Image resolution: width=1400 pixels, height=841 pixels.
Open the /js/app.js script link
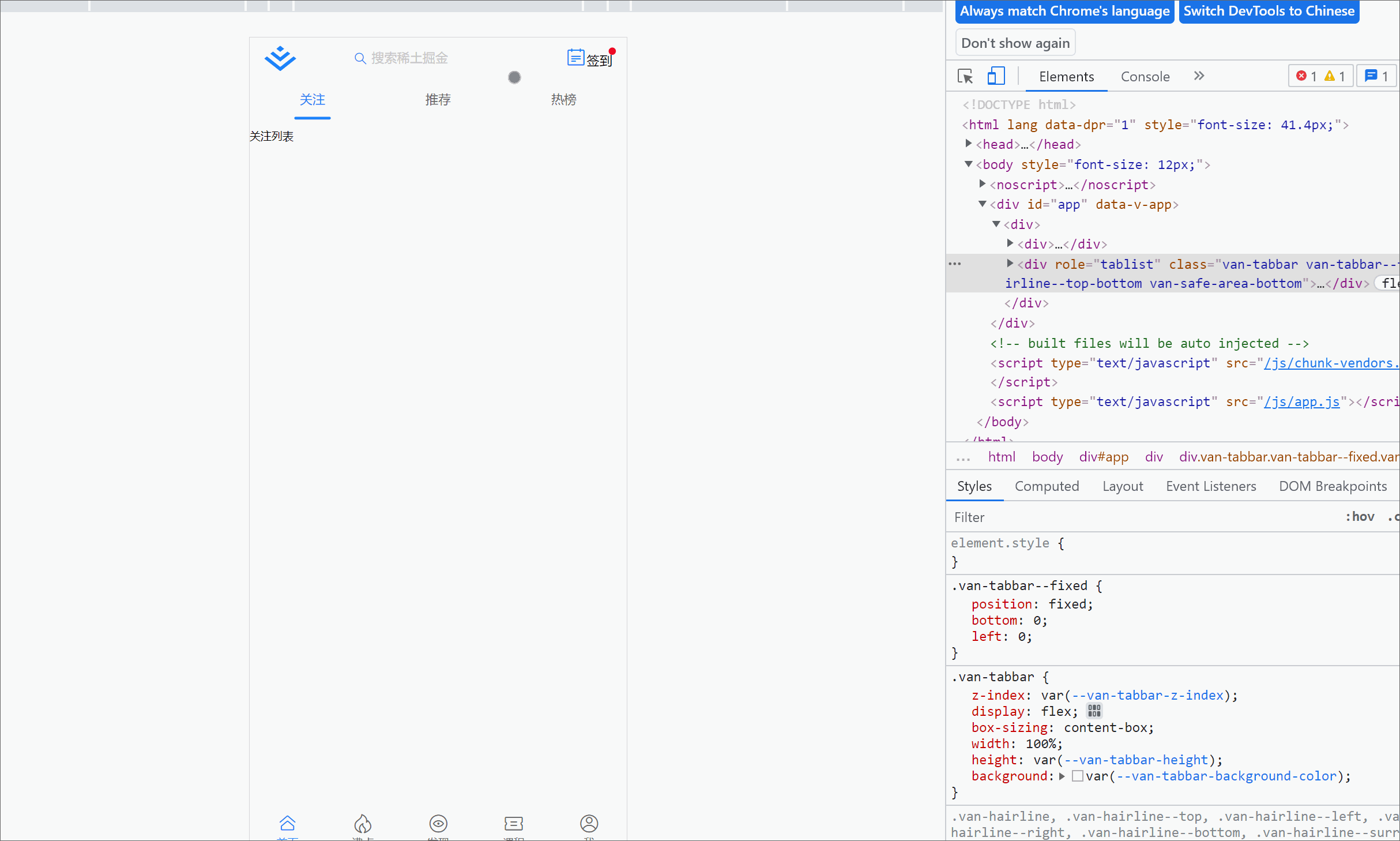(1301, 401)
